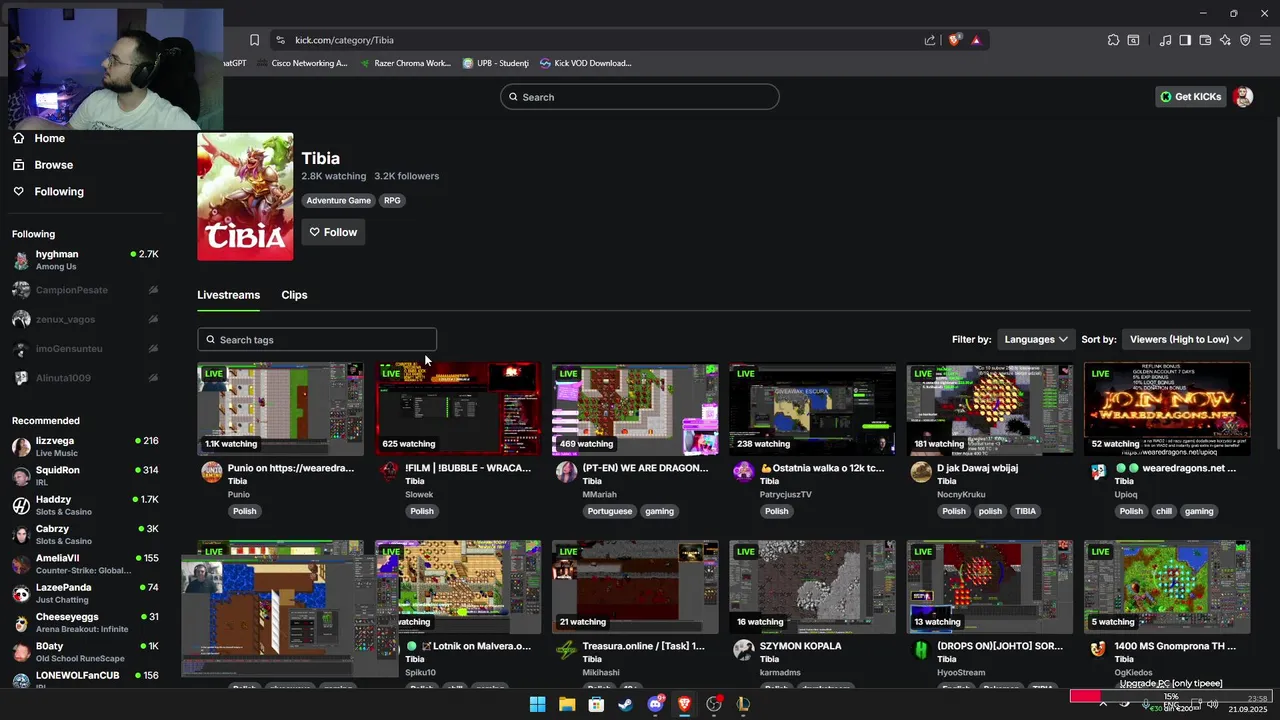
Task: Open the Viewers (High to Low) sort dropdown
Action: [1186, 339]
